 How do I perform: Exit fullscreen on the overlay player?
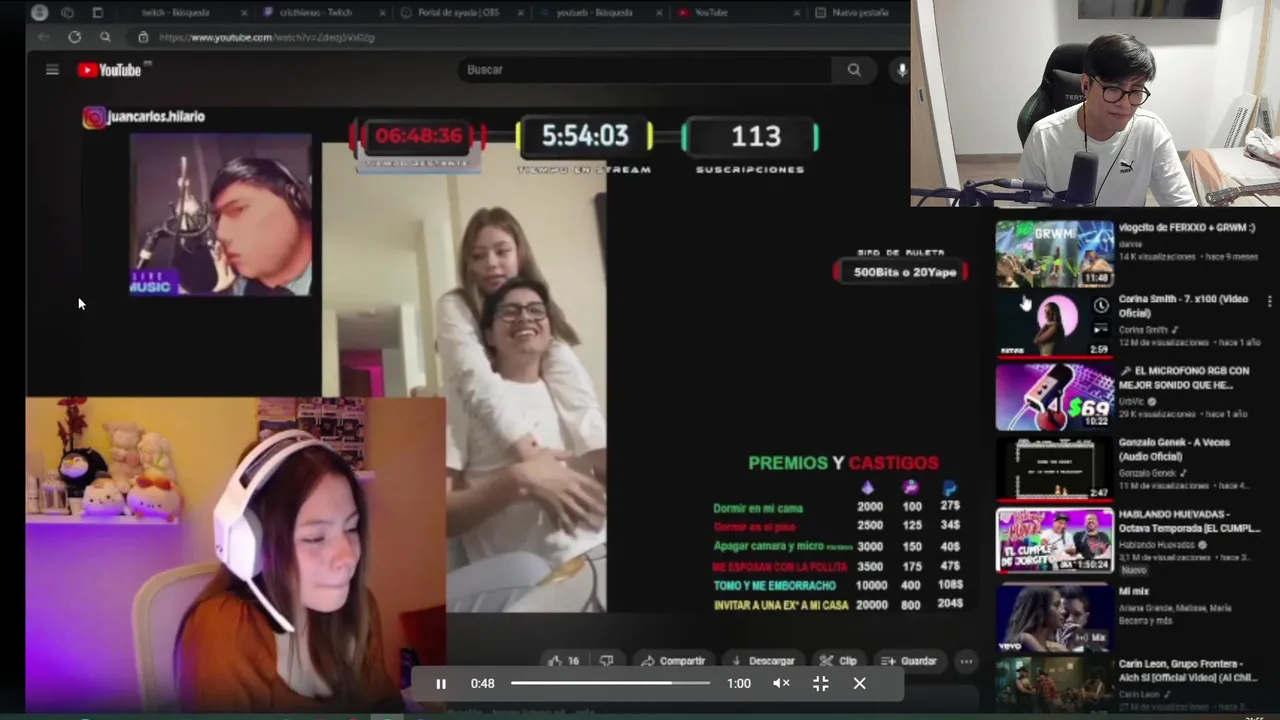pos(820,684)
